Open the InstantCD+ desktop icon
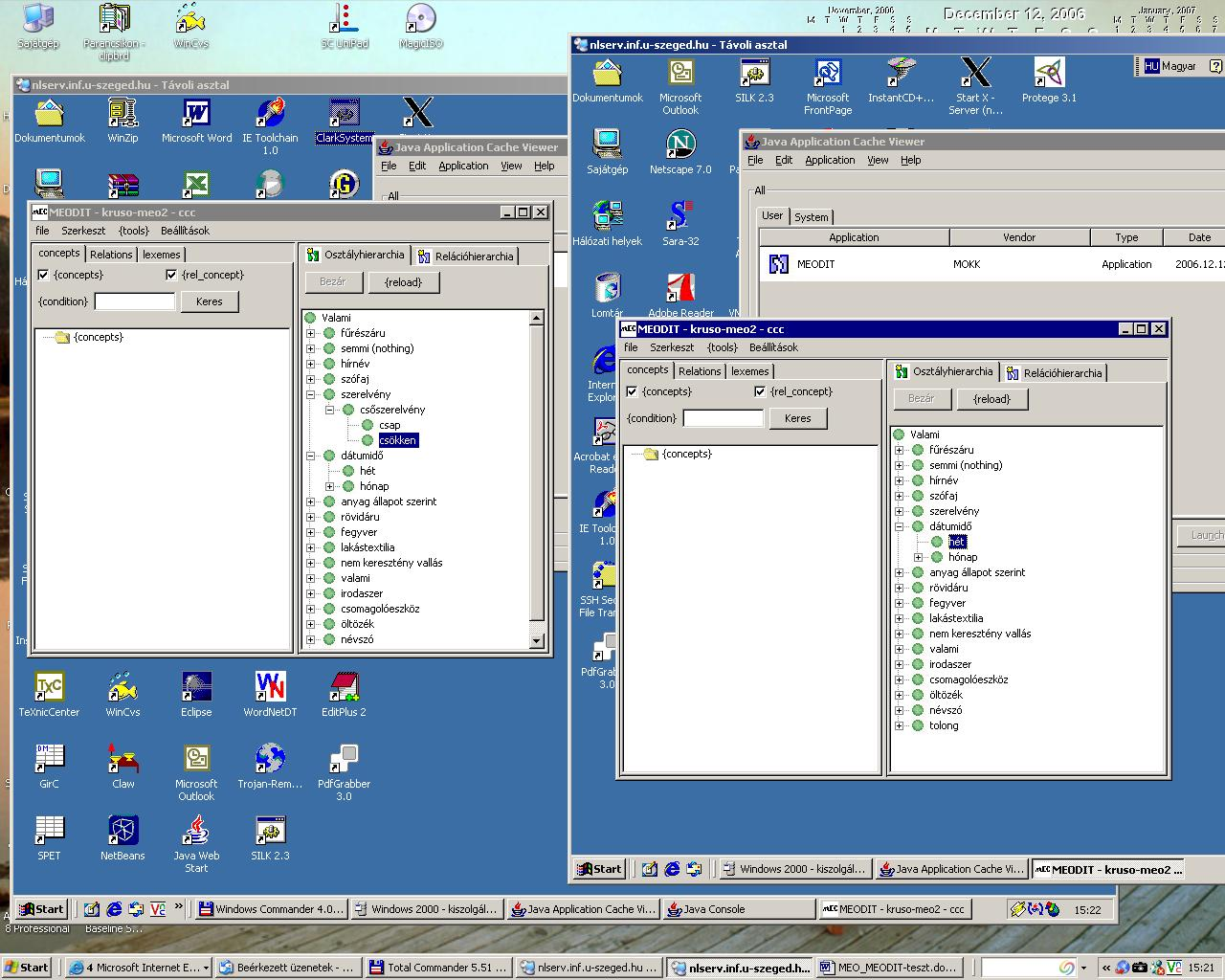Image resolution: width=1225 pixels, height=980 pixels. [901, 79]
